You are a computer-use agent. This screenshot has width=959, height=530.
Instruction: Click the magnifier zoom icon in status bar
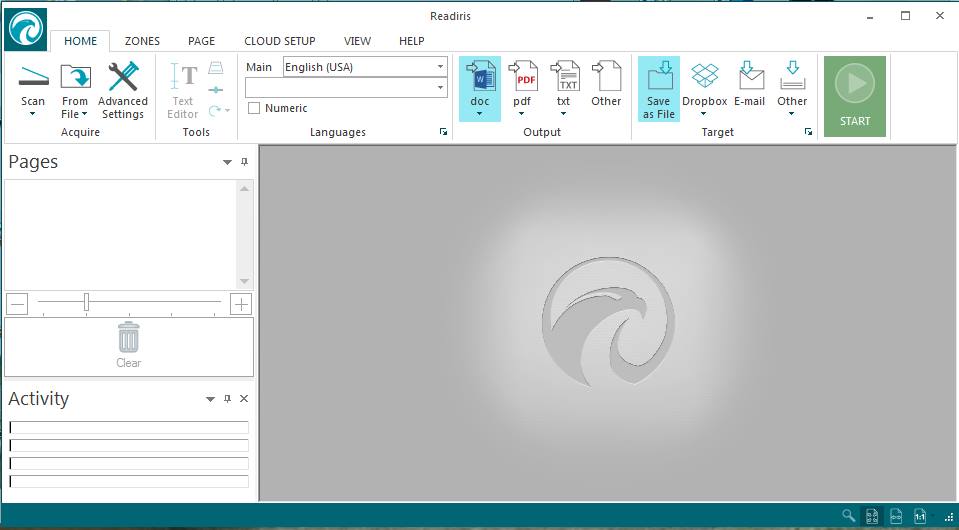pyautogui.click(x=848, y=516)
